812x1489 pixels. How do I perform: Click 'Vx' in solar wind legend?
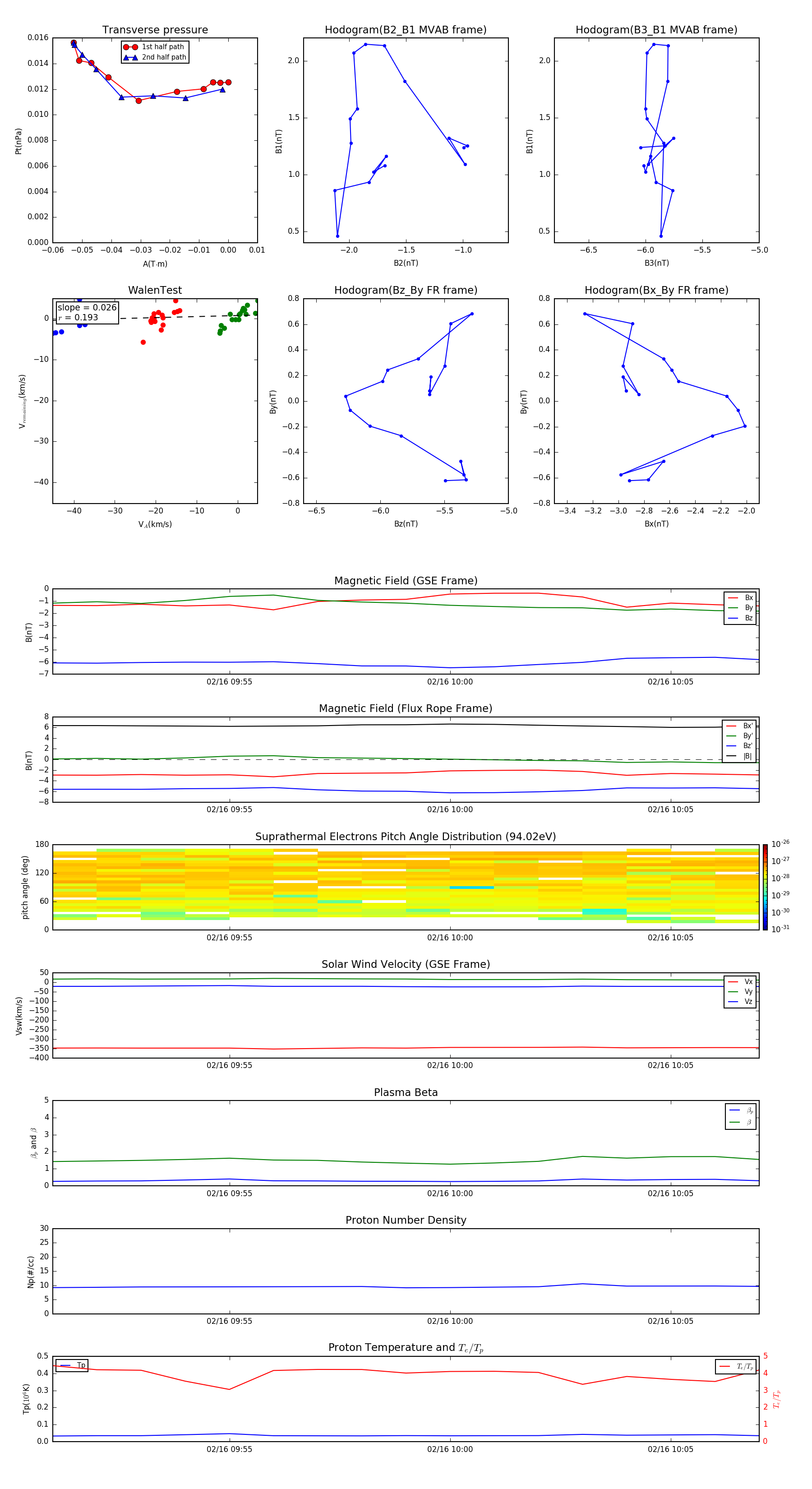(x=740, y=981)
